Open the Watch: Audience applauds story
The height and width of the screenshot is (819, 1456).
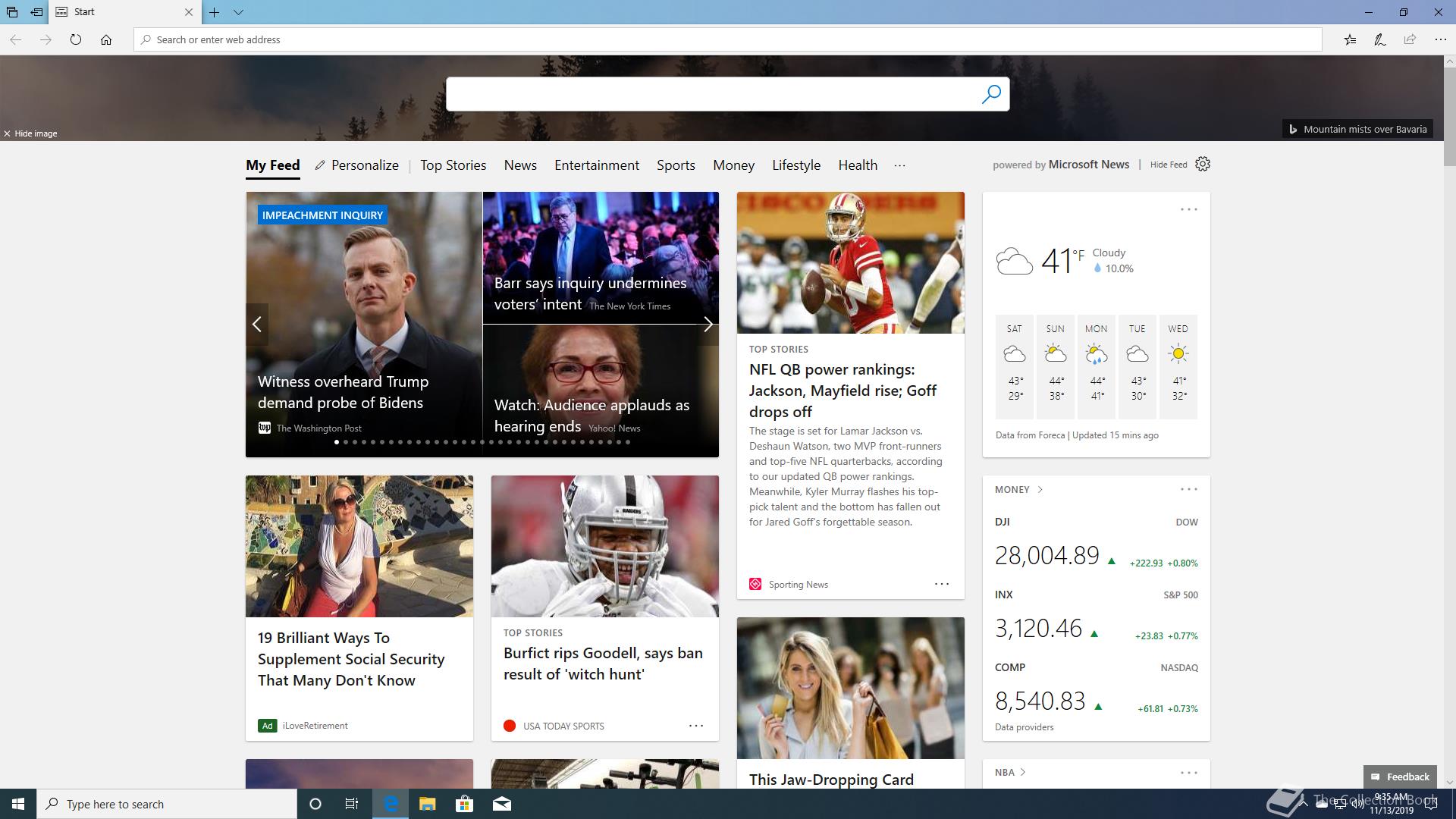591,416
